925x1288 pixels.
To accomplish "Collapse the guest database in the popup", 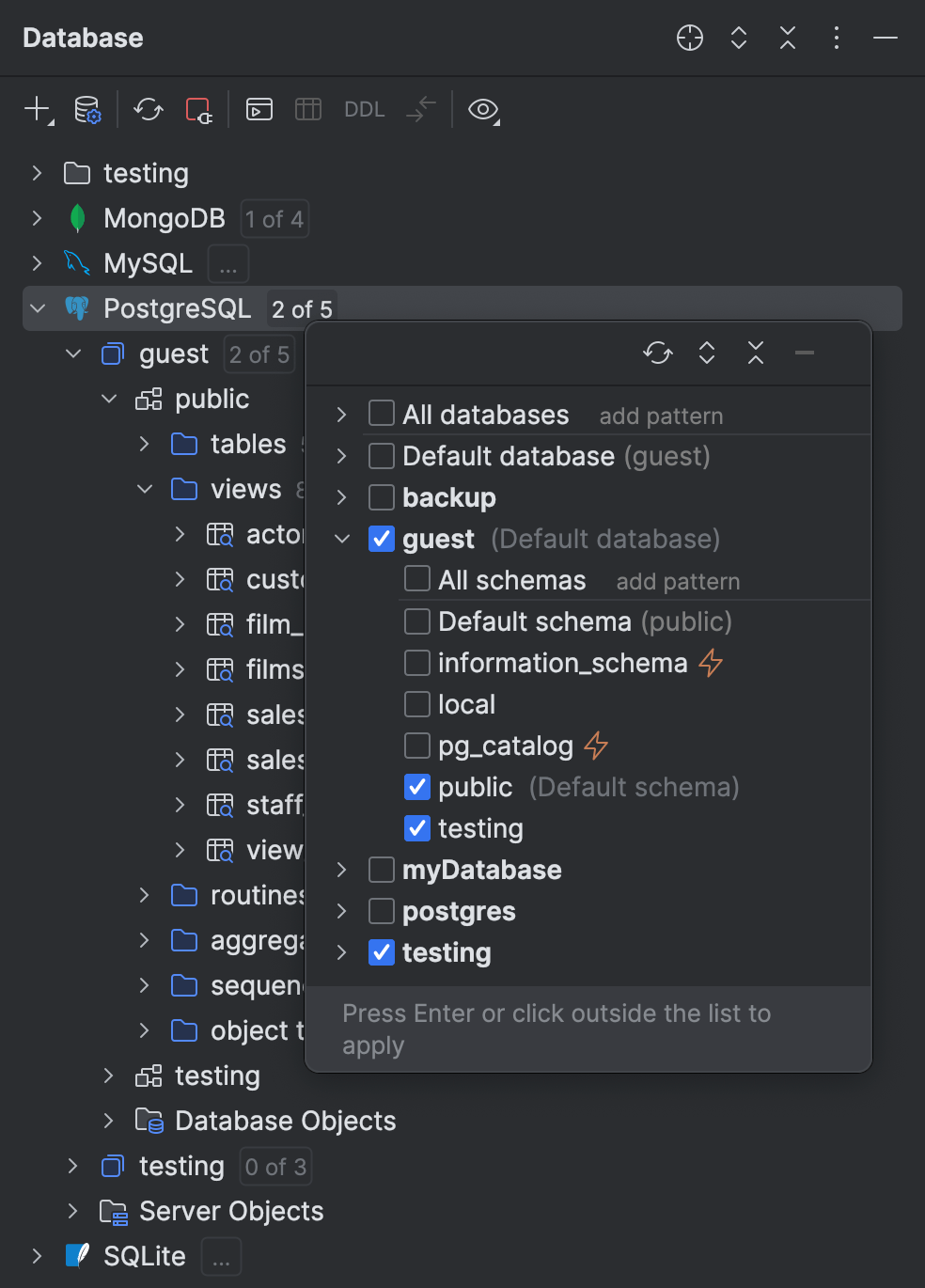I will point(341,538).
